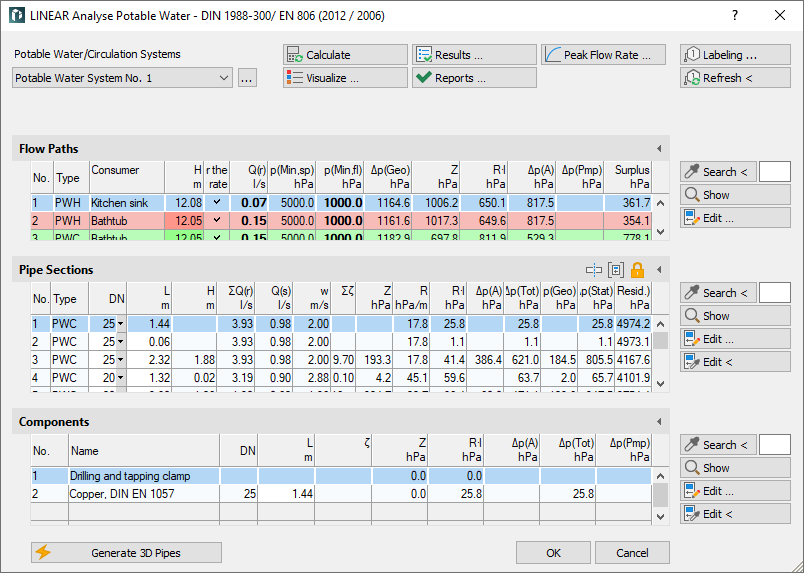This screenshot has width=804, height=573.
Task: Click the Name column header in Components
Action: pos(144,451)
